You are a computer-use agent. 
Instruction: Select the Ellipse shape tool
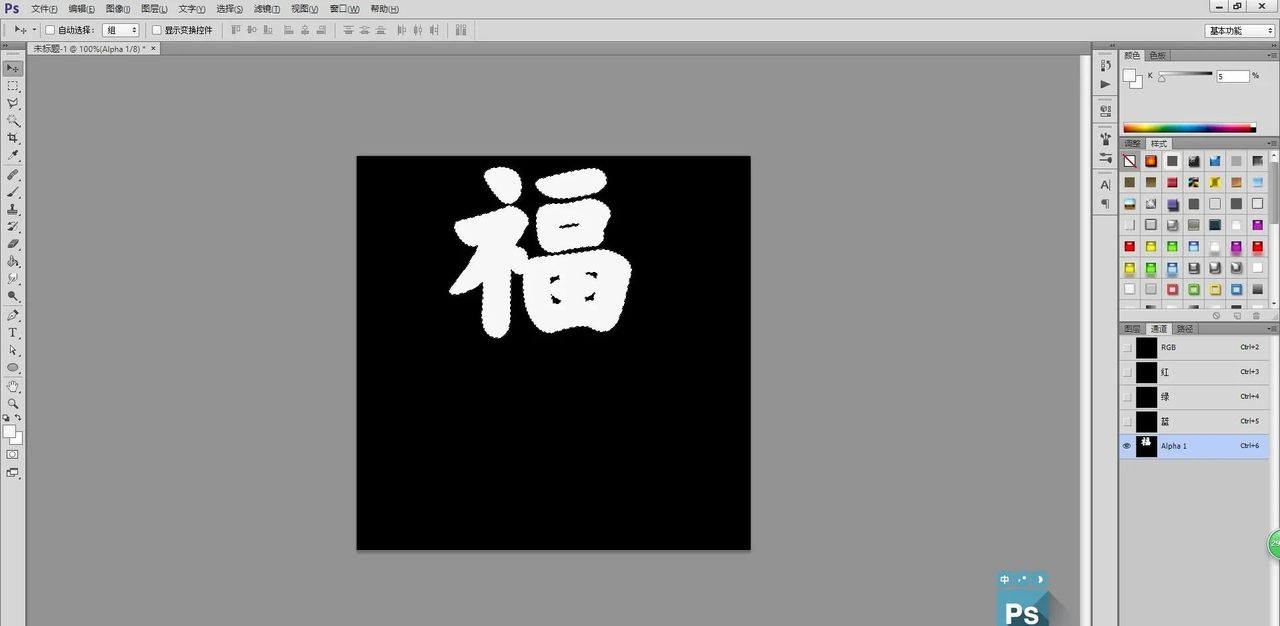point(13,368)
